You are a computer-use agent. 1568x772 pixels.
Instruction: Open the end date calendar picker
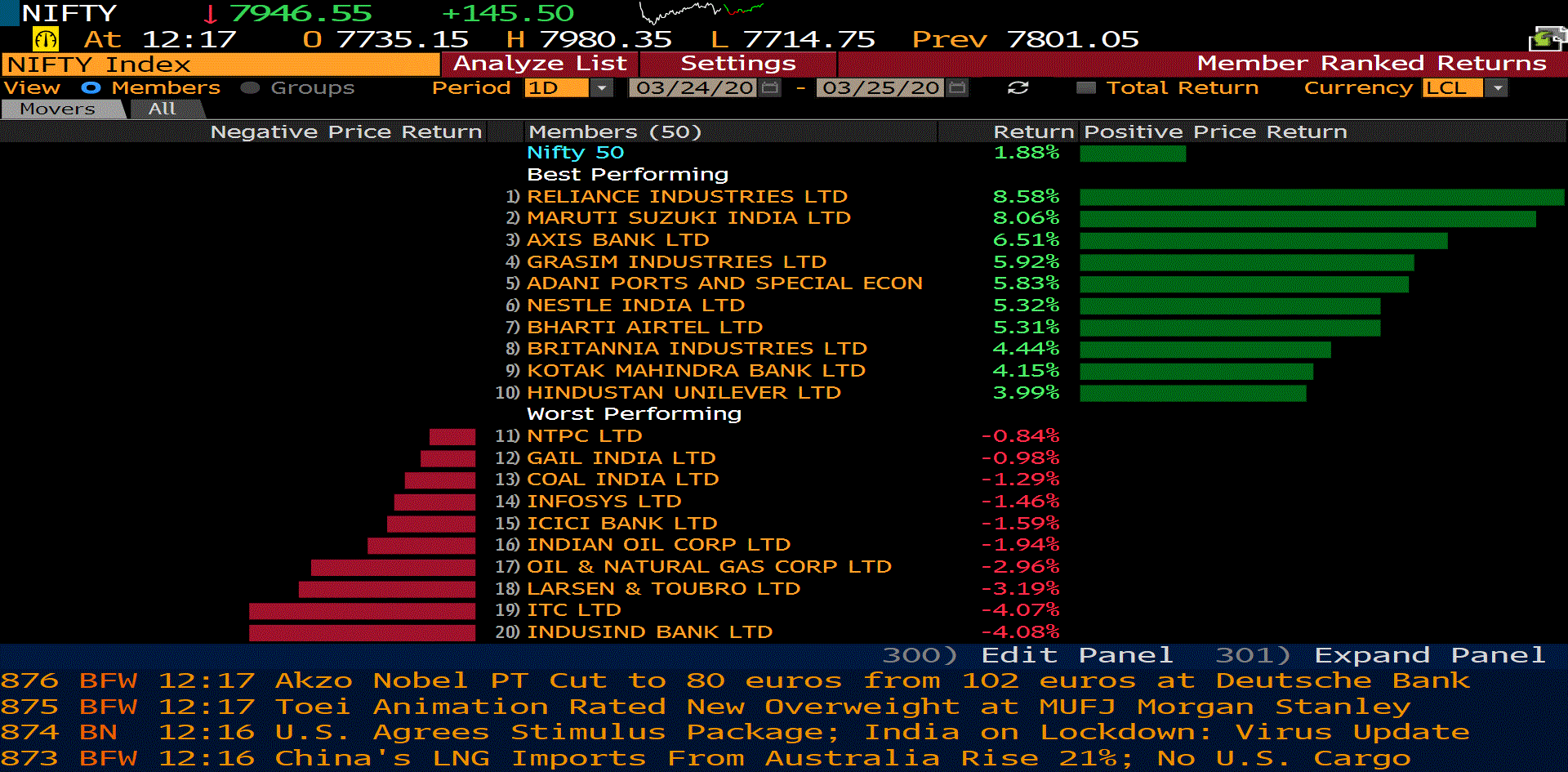tap(958, 88)
